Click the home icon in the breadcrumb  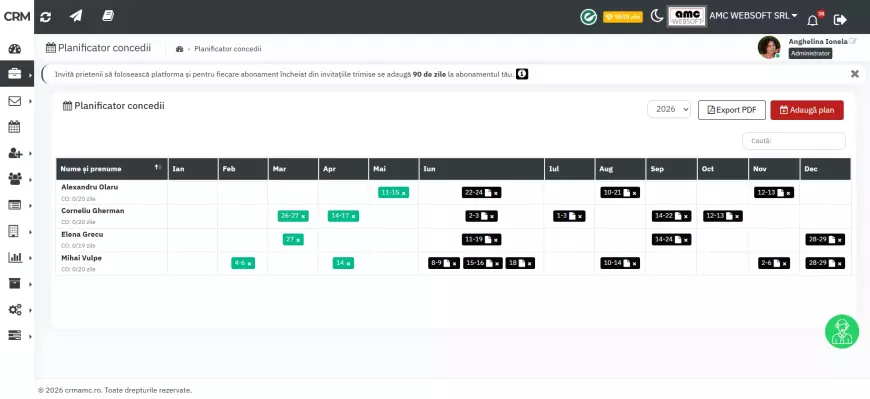point(179,49)
